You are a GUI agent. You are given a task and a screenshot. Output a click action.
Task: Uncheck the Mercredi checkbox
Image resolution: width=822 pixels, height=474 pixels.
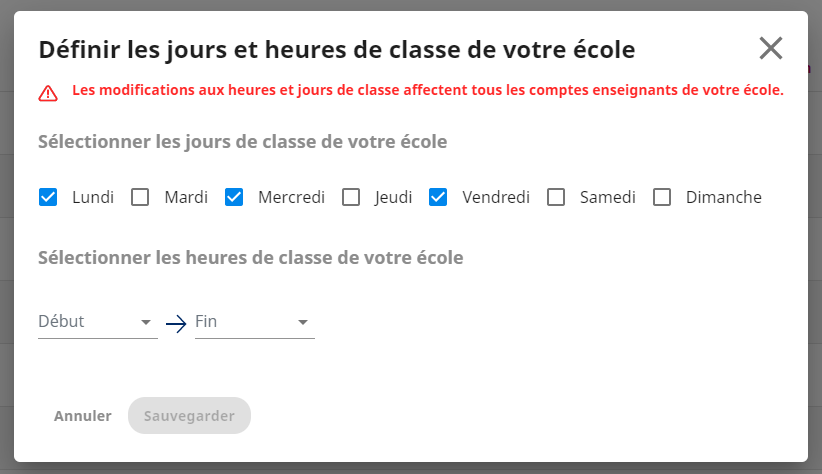pos(234,197)
